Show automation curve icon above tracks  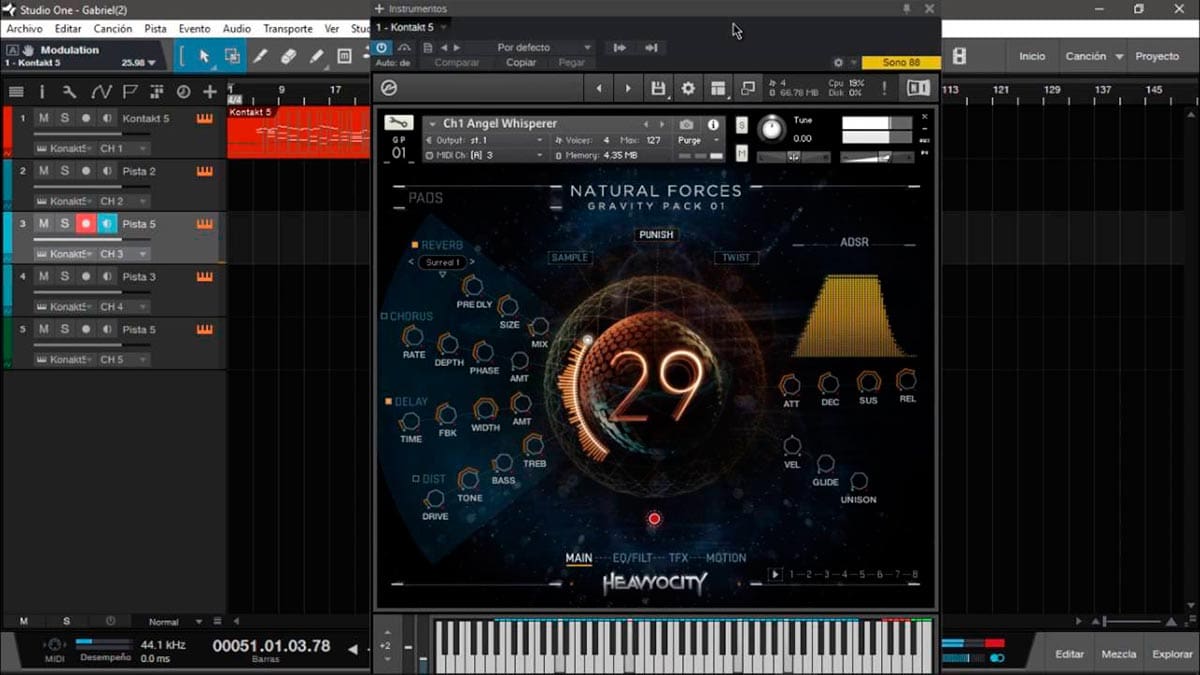101,92
